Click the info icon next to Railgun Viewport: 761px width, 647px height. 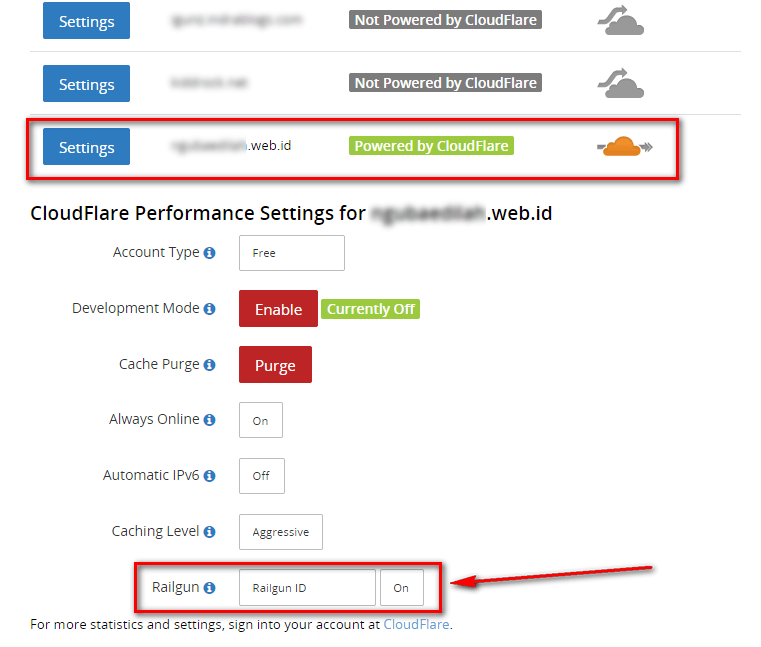point(209,588)
